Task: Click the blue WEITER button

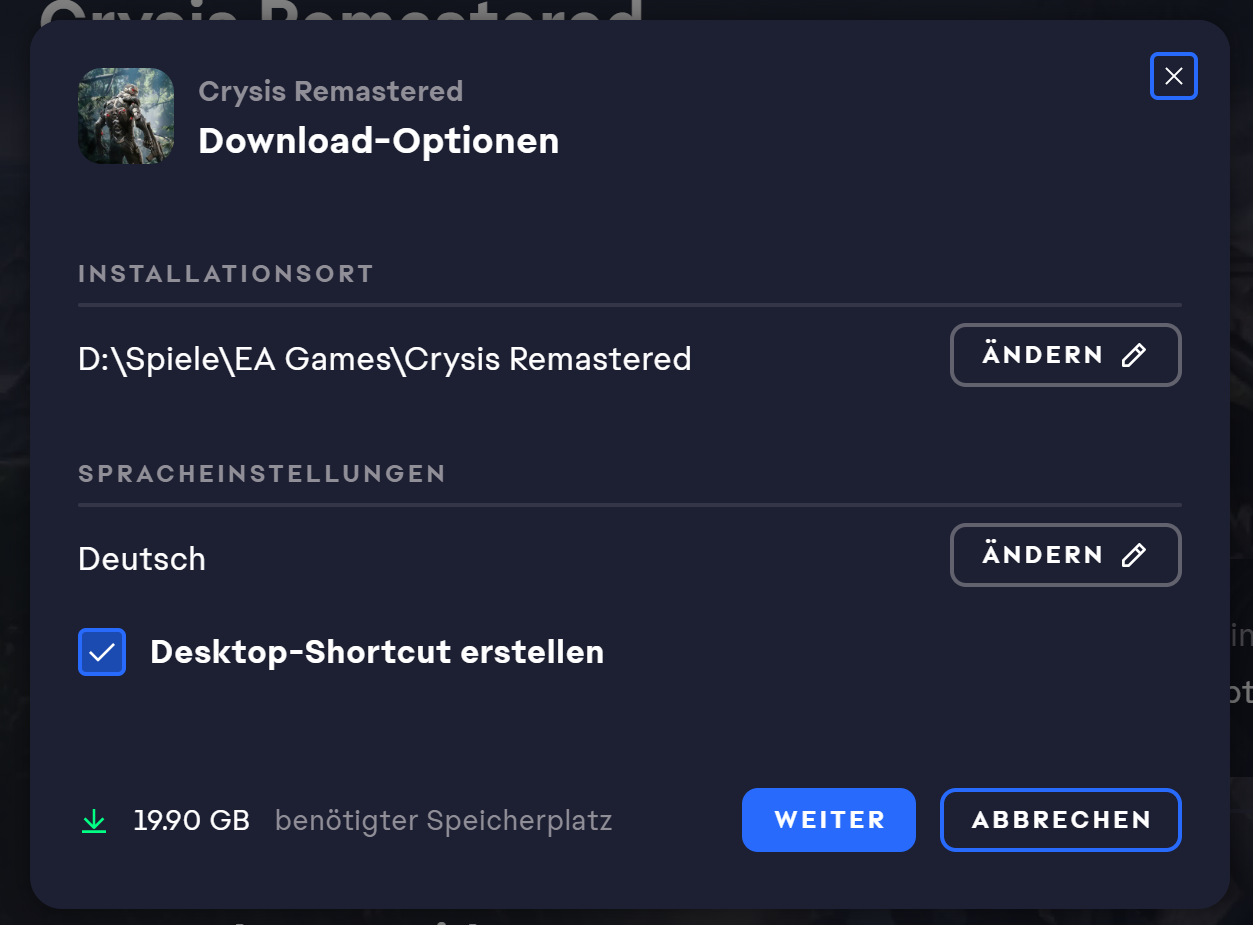Action: coord(828,820)
